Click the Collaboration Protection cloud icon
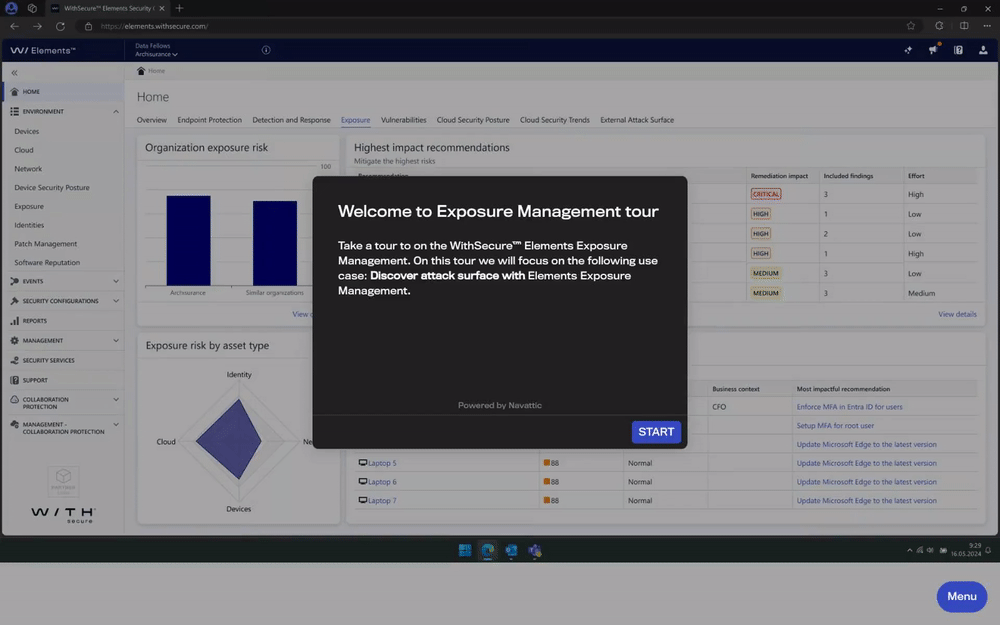This screenshot has height=625, width=1000. (14, 400)
